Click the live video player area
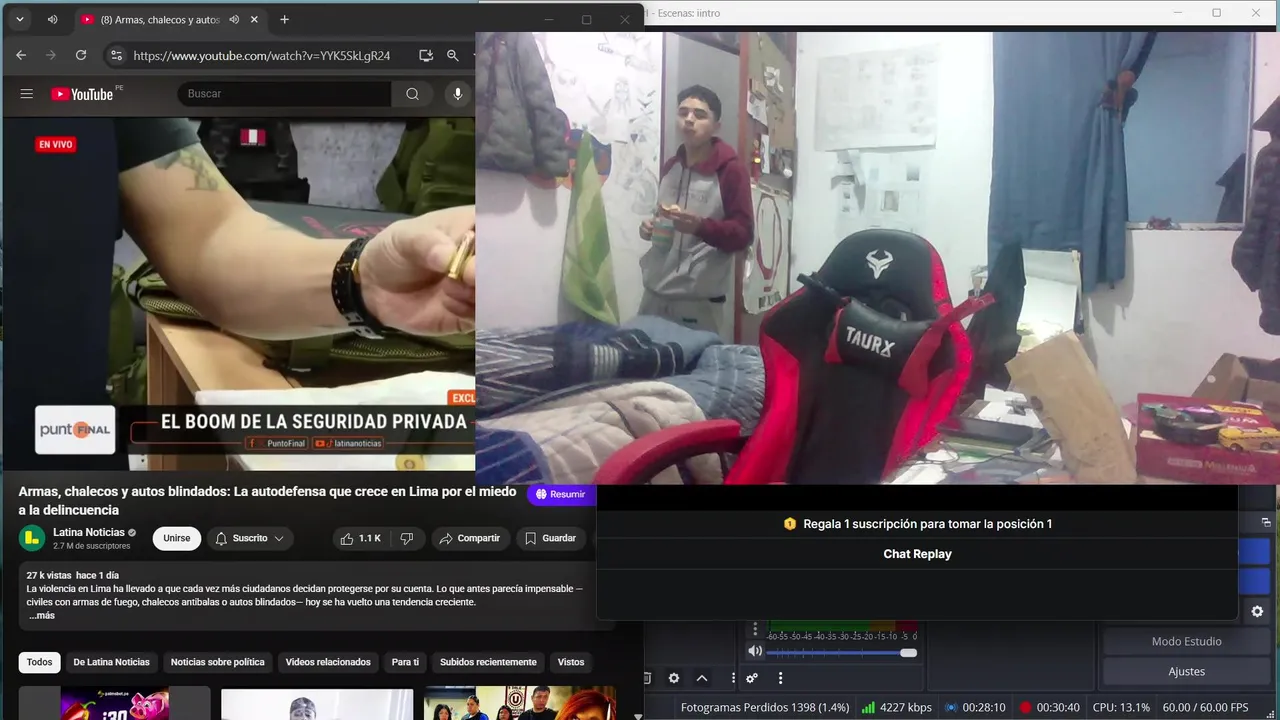Screen dimensions: 1280x720 tap(239, 294)
